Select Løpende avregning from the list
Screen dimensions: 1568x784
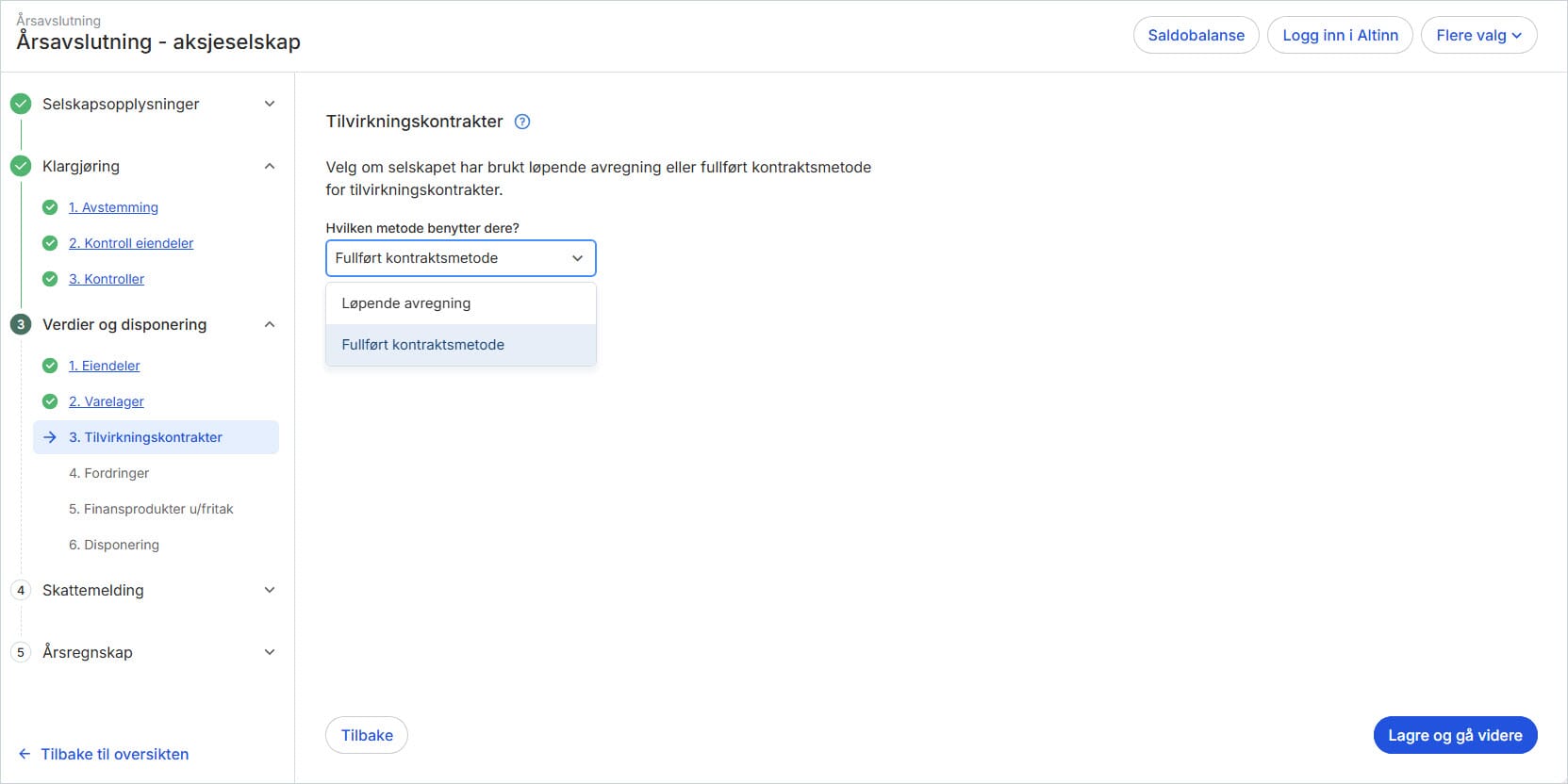(x=406, y=303)
